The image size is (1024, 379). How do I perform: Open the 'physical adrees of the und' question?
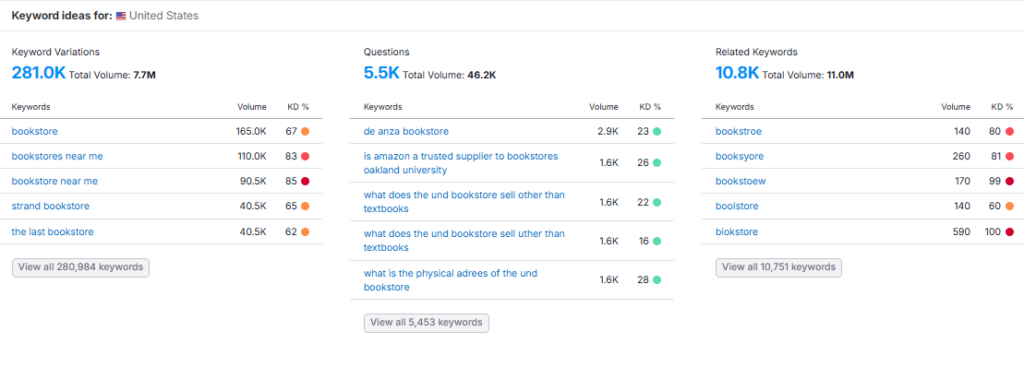point(451,280)
